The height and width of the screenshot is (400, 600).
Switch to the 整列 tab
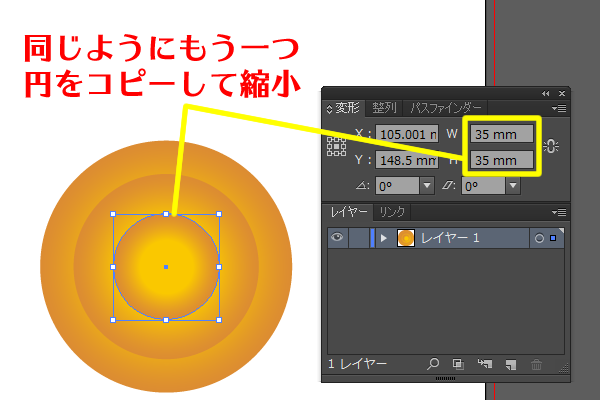383,107
